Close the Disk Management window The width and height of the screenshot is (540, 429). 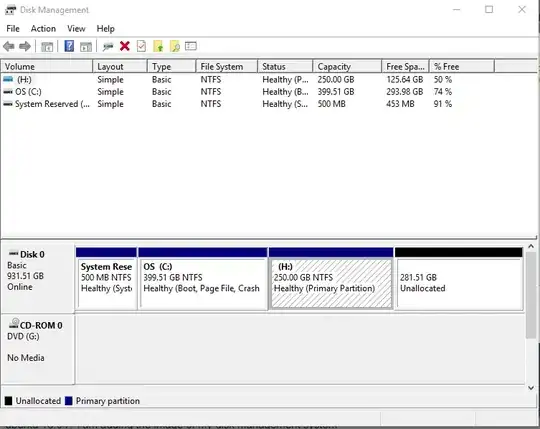click(522, 9)
